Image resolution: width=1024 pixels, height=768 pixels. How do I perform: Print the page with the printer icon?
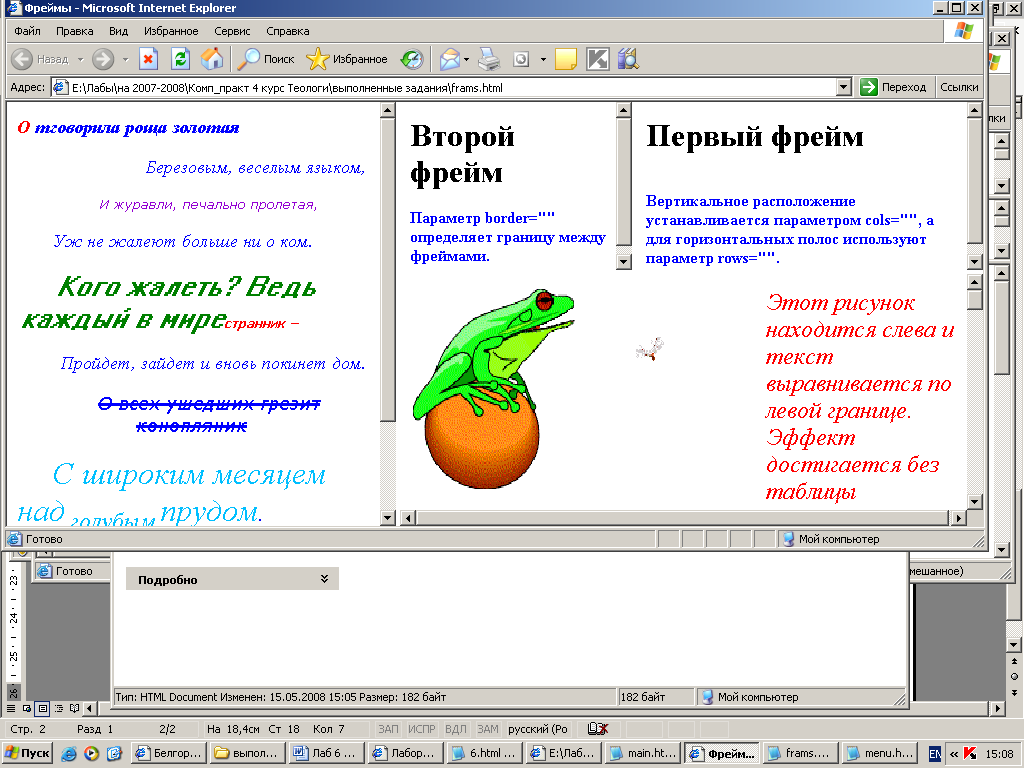coord(489,59)
